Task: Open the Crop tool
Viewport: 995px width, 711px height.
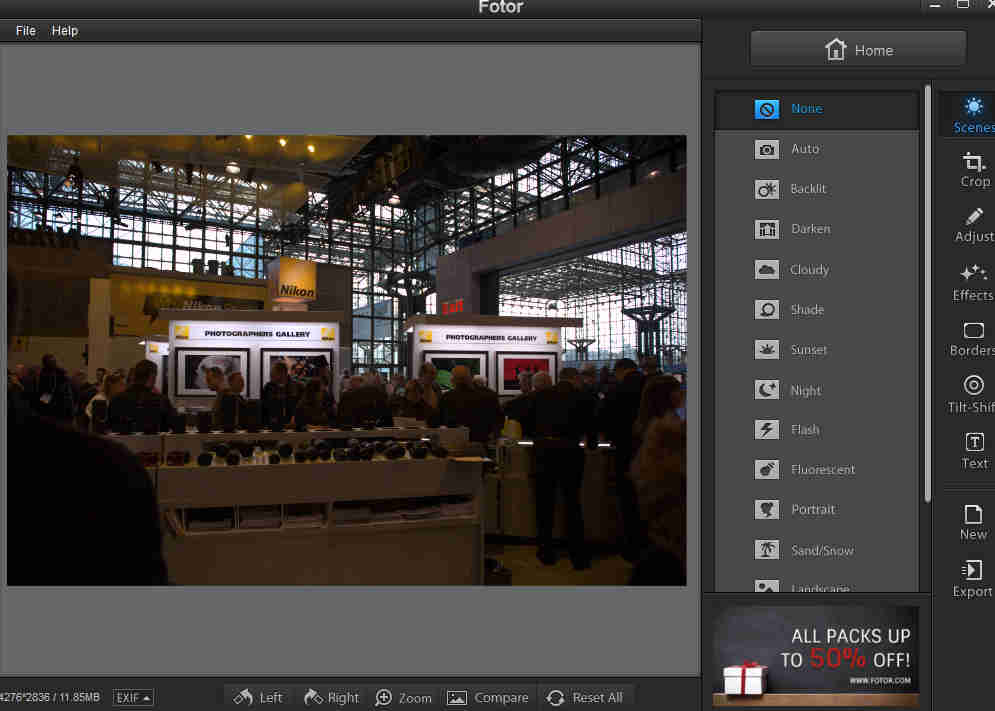Action: pos(974,170)
